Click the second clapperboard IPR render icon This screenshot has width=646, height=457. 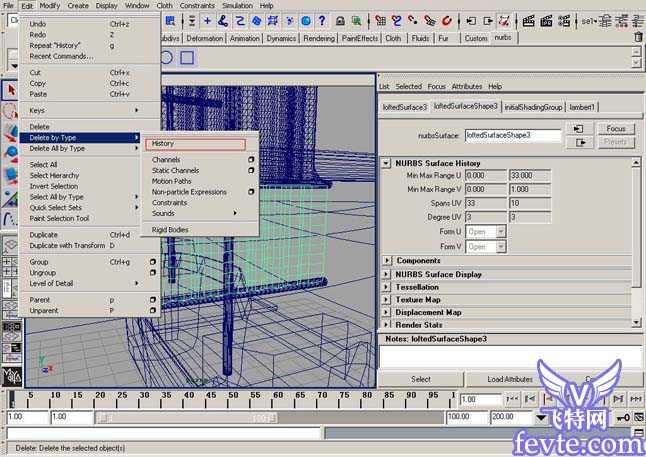(546, 21)
